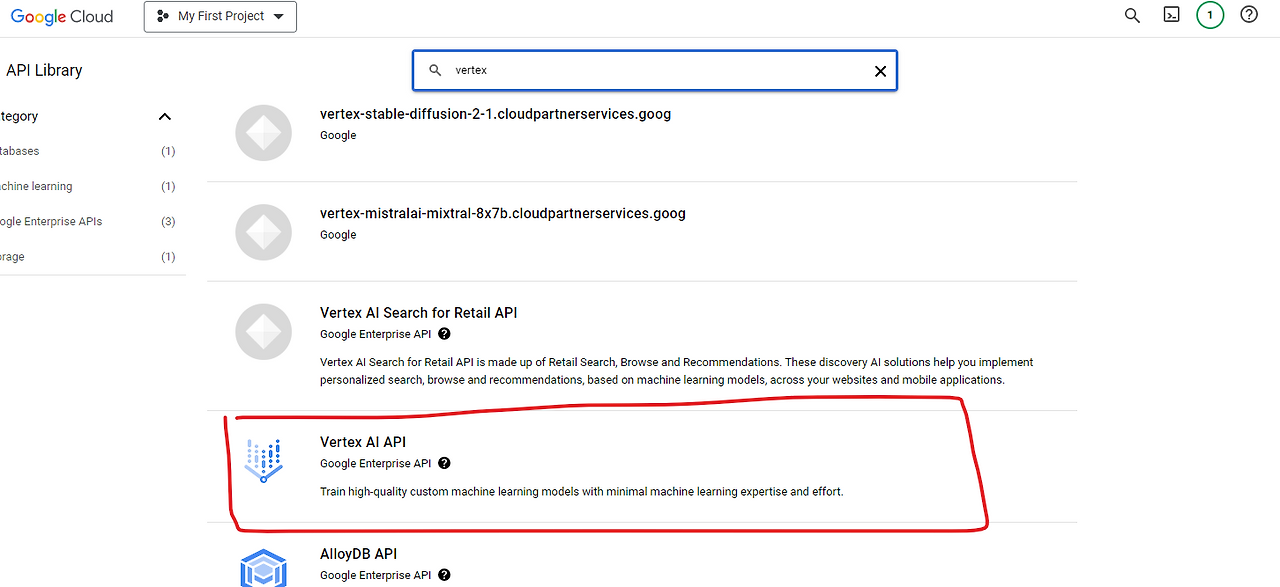Activate Cloud Shell terminal icon
Viewport: 1280px width, 587px height.
(x=1171, y=15)
